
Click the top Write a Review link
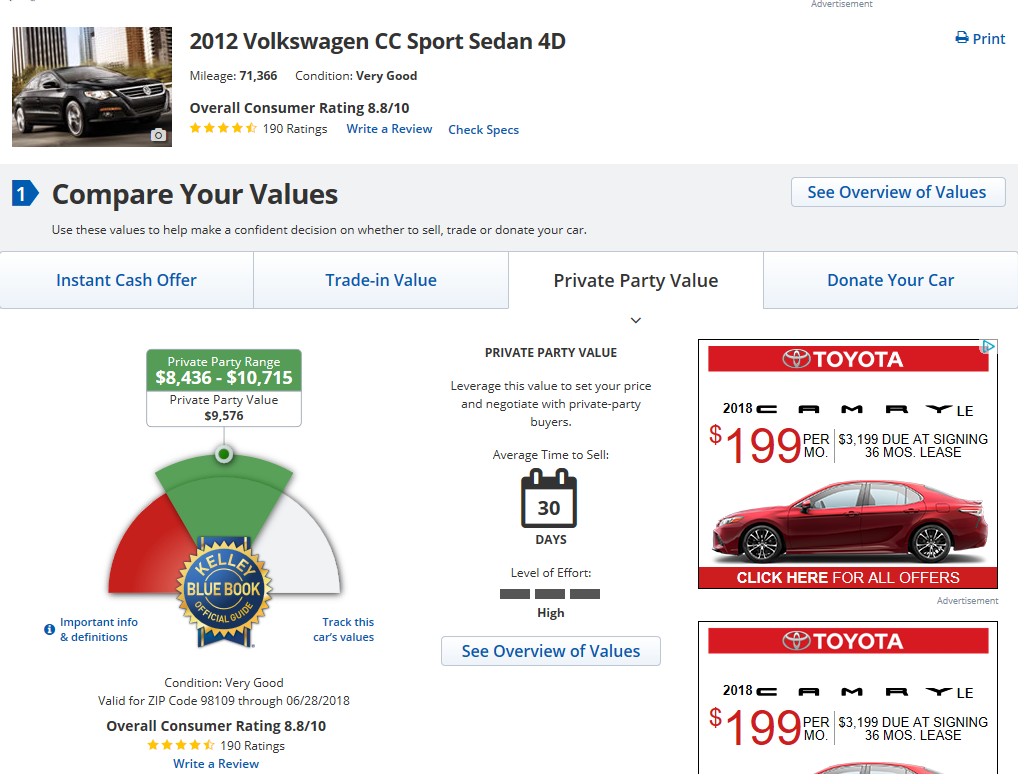[389, 129]
